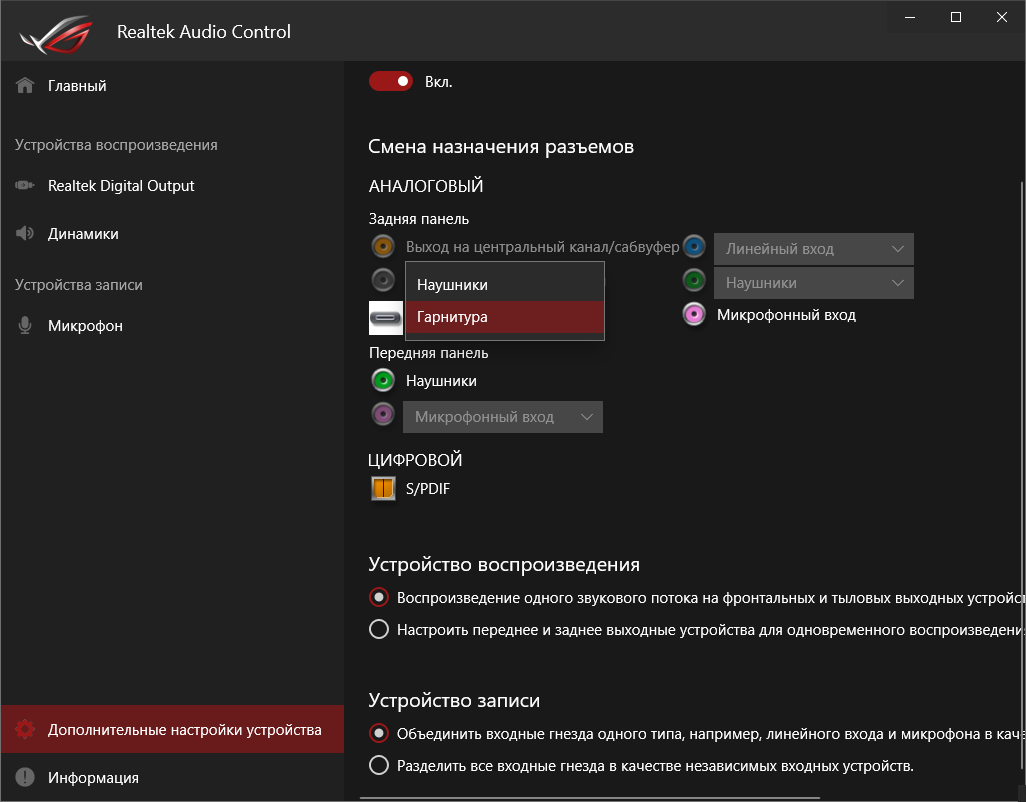Screen dimensions: 1026x802
Task: Click the green front panel headphones jack
Action: point(382,380)
